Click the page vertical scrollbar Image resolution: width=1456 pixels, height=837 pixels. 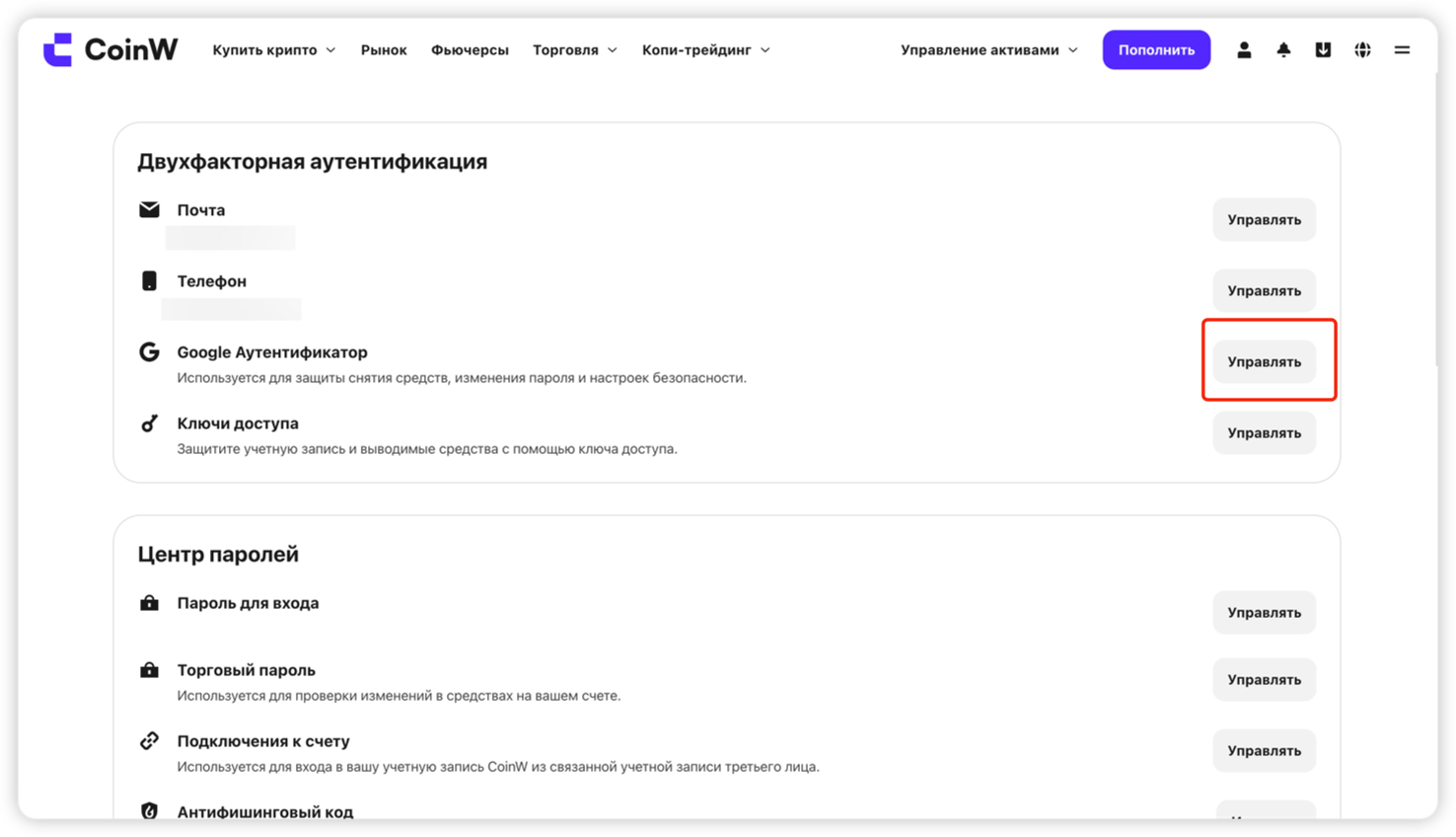[x=1435, y=217]
